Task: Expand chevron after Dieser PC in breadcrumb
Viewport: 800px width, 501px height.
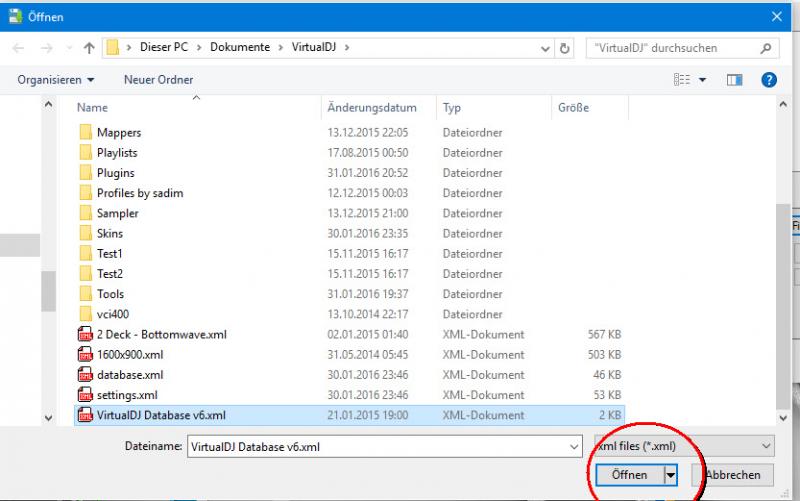Action: point(199,47)
